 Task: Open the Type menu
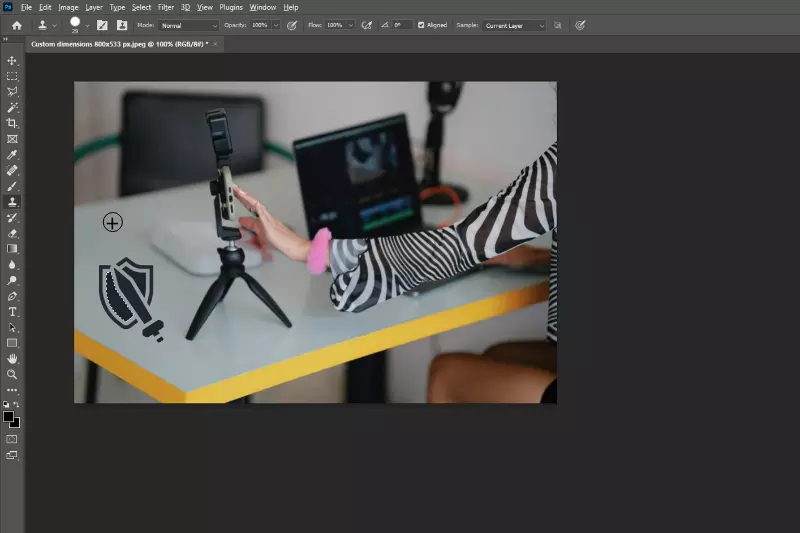pos(117,8)
